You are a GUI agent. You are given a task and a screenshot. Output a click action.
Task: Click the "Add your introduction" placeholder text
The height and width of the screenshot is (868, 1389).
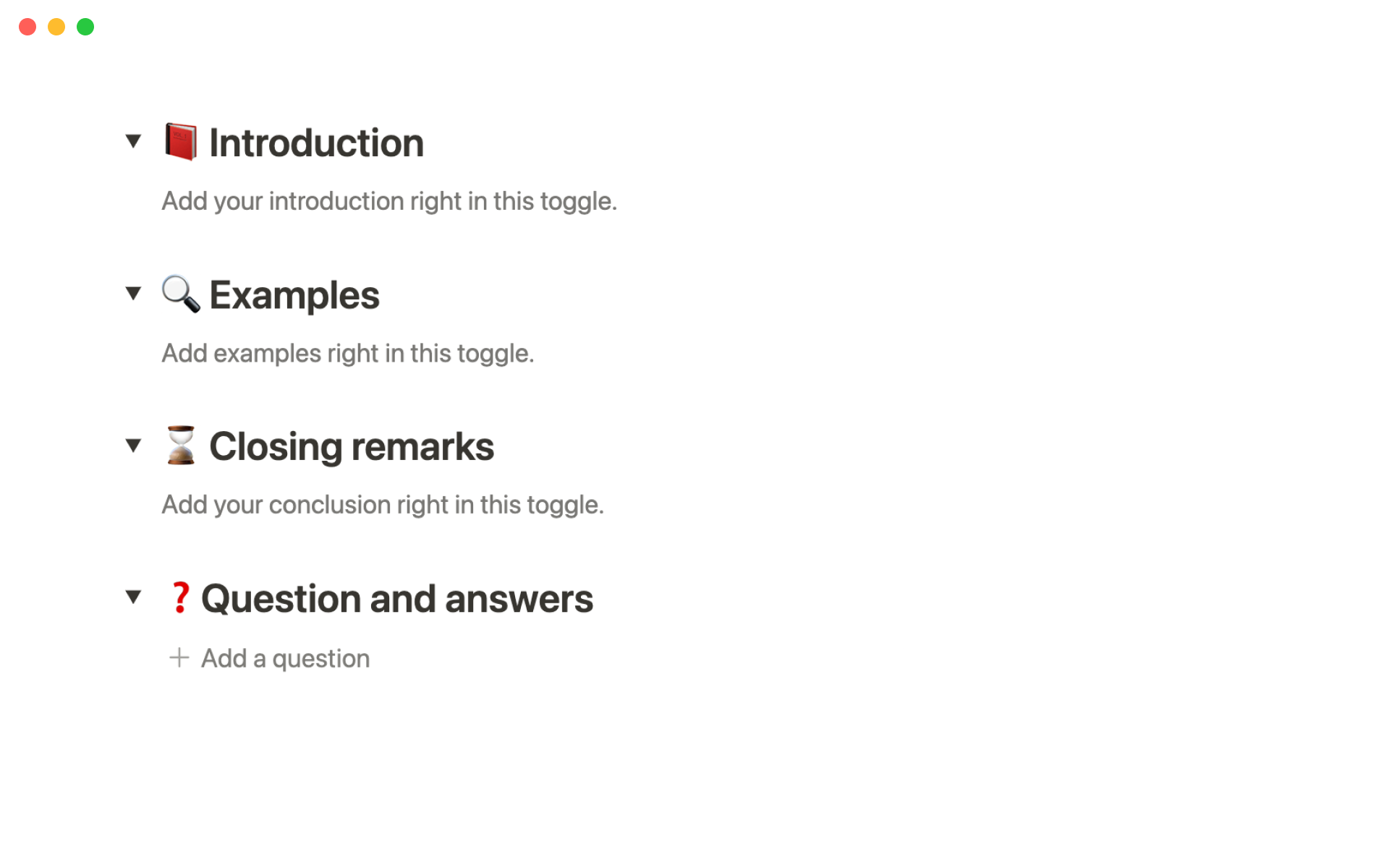point(388,201)
